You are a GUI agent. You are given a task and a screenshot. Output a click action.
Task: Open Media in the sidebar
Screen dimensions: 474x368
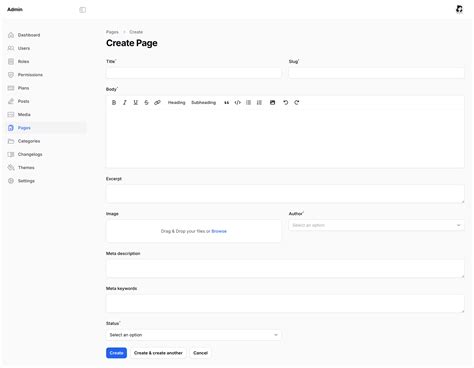[46, 115]
